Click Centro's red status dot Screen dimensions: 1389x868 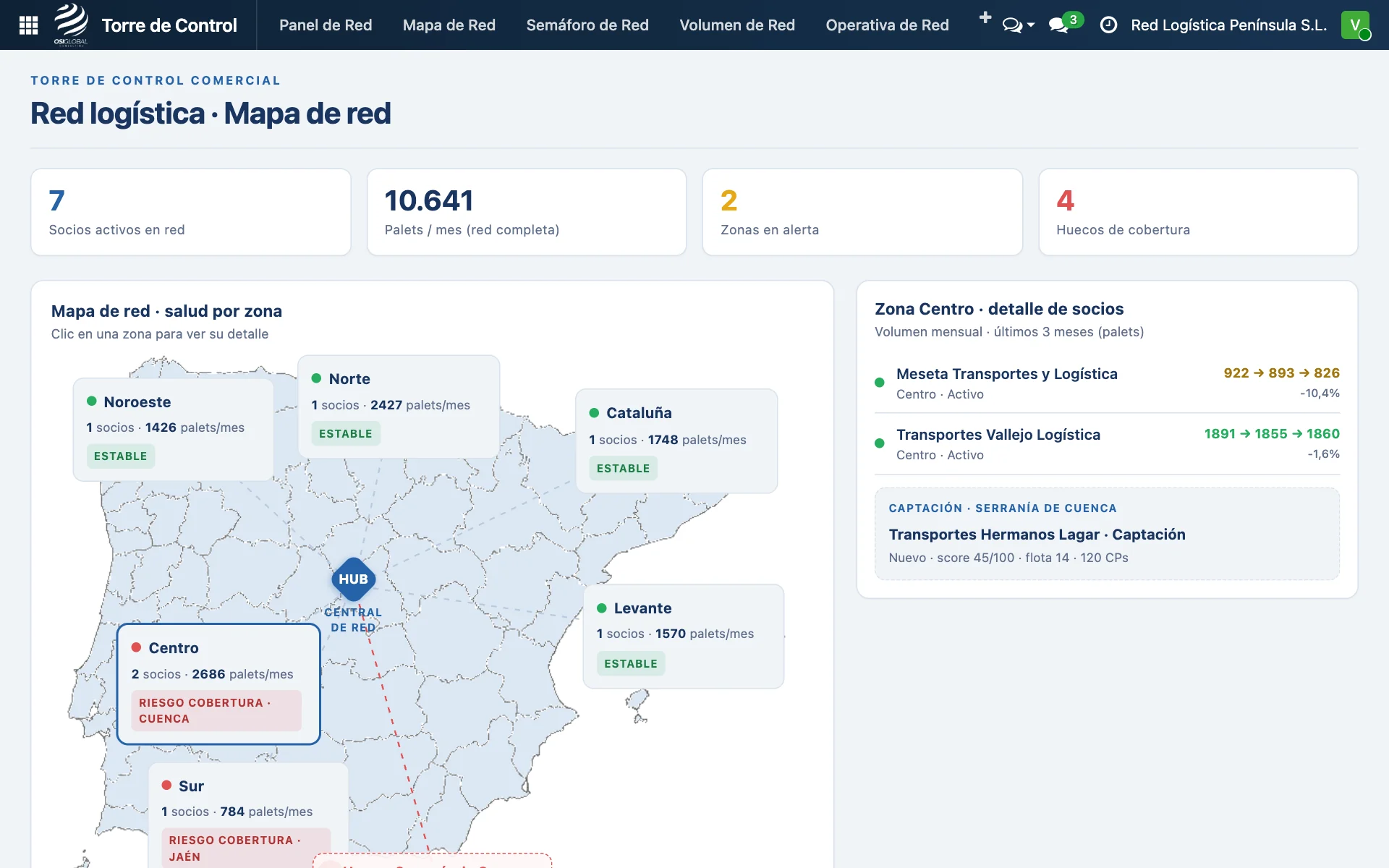click(136, 647)
